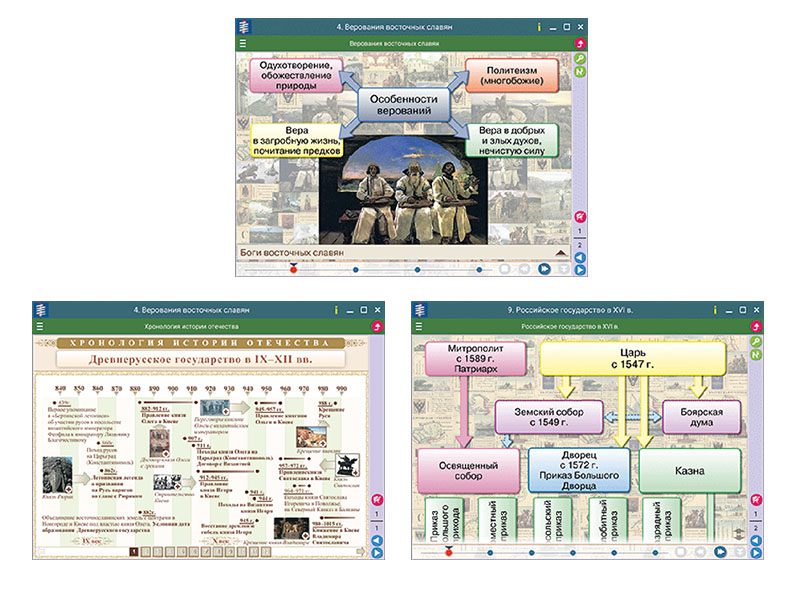Open hamburger menu in chronology window
800x600 pixels.
coord(40,326)
